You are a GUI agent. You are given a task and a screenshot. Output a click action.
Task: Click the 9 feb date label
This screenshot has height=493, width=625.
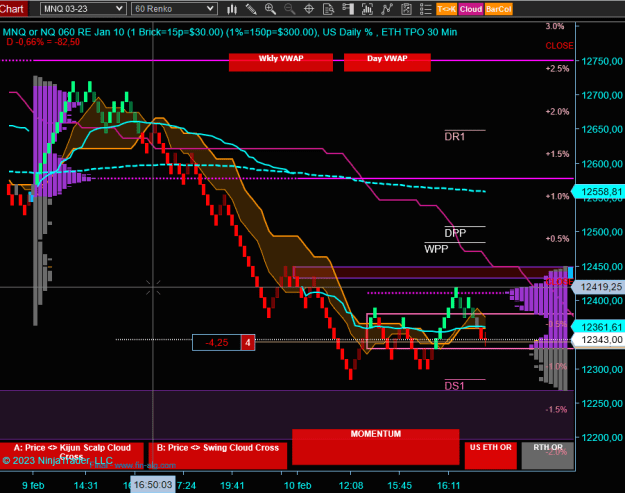coord(33,485)
